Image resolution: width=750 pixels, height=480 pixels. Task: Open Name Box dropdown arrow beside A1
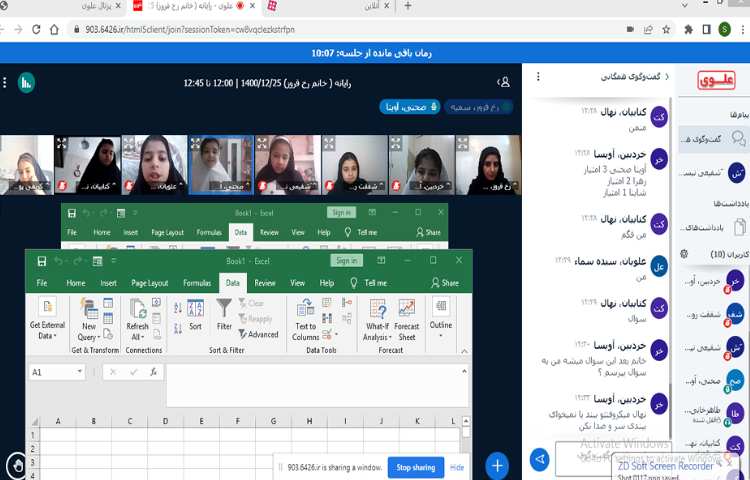point(79,371)
